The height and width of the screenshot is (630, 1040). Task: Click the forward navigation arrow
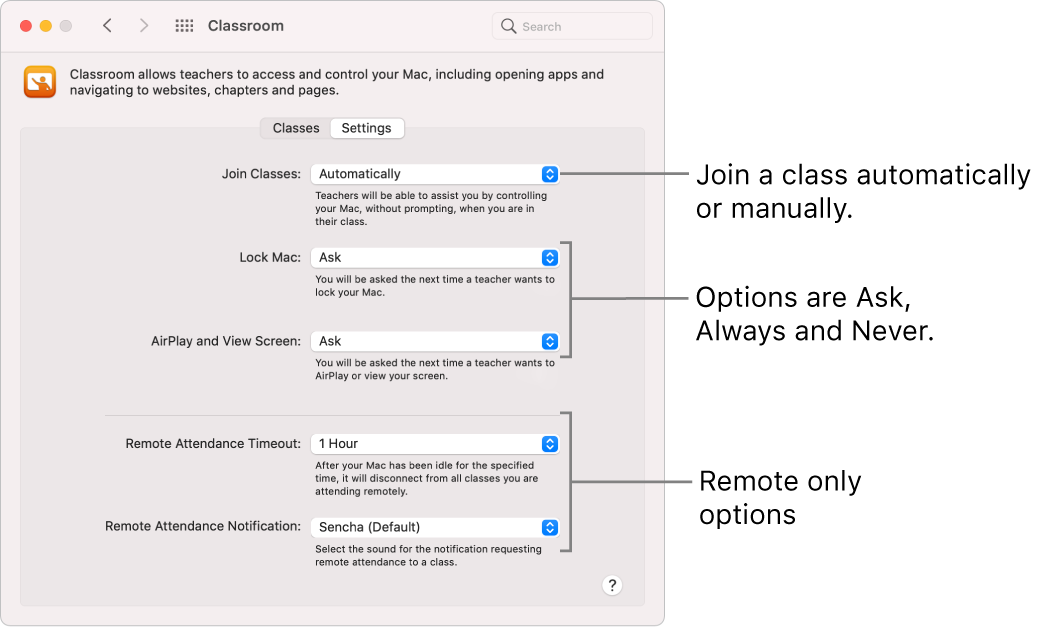(x=144, y=26)
